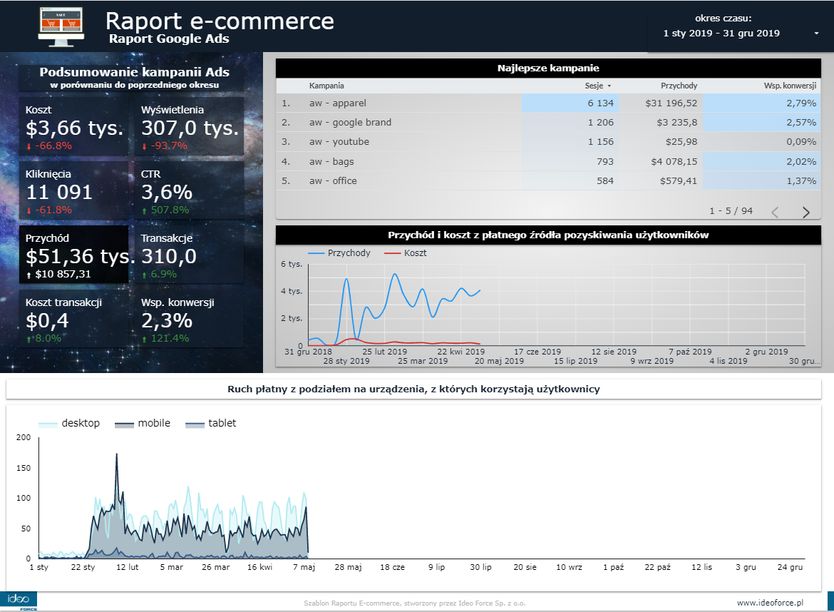The height and width of the screenshot is (612, 834).
Task: Go to previous page of campaigns table
Action: tap(774, 212)
